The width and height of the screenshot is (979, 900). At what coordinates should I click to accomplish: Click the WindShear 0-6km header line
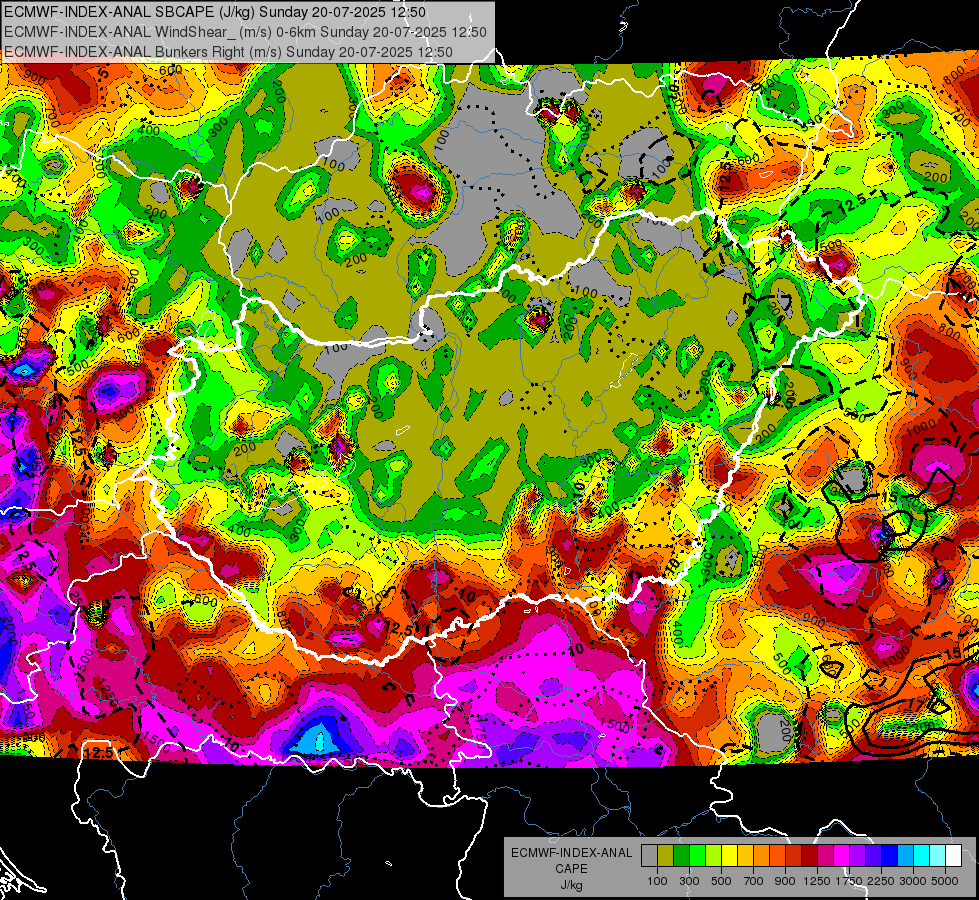click(245, 32)
